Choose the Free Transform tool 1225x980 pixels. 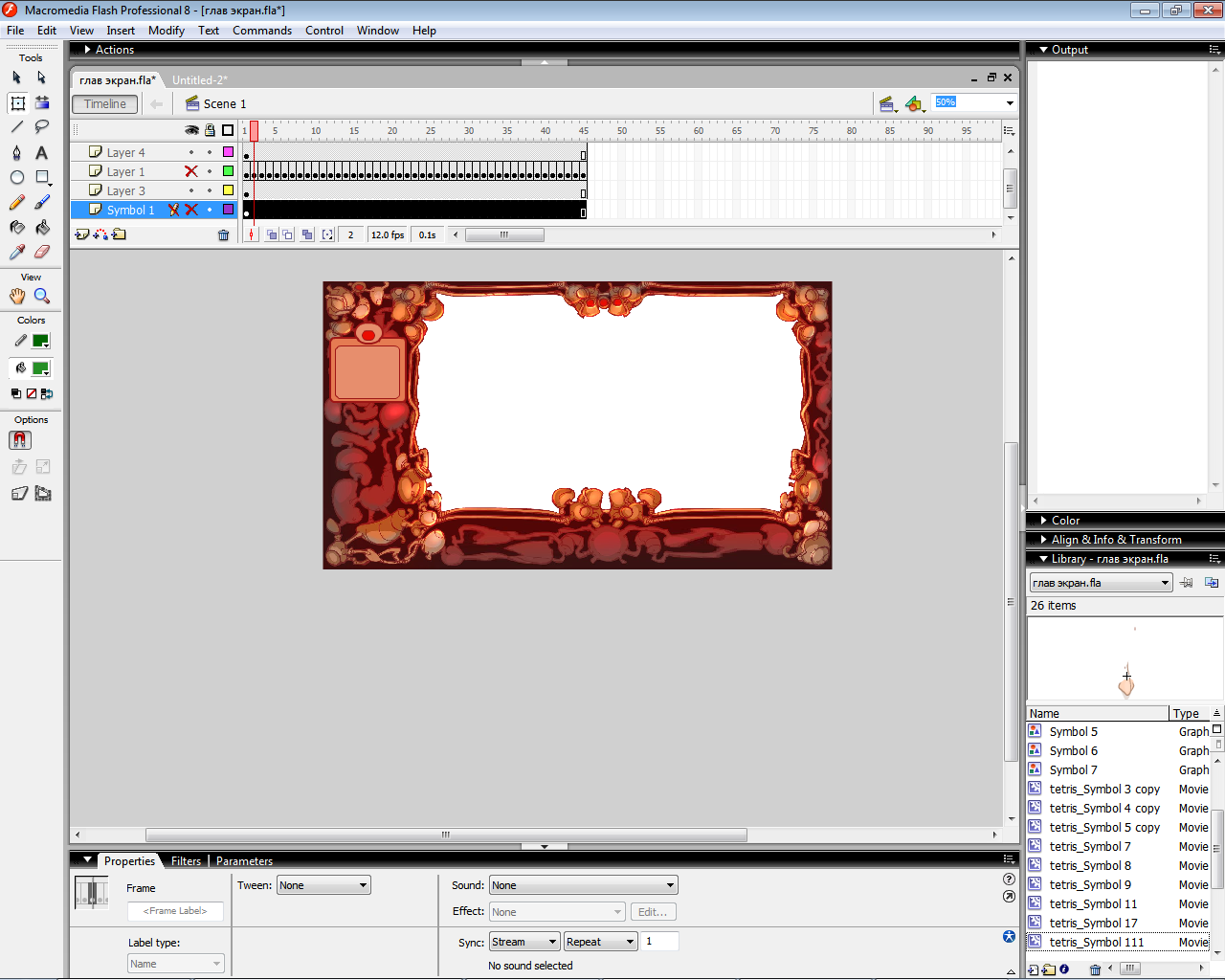click(17, 103)
